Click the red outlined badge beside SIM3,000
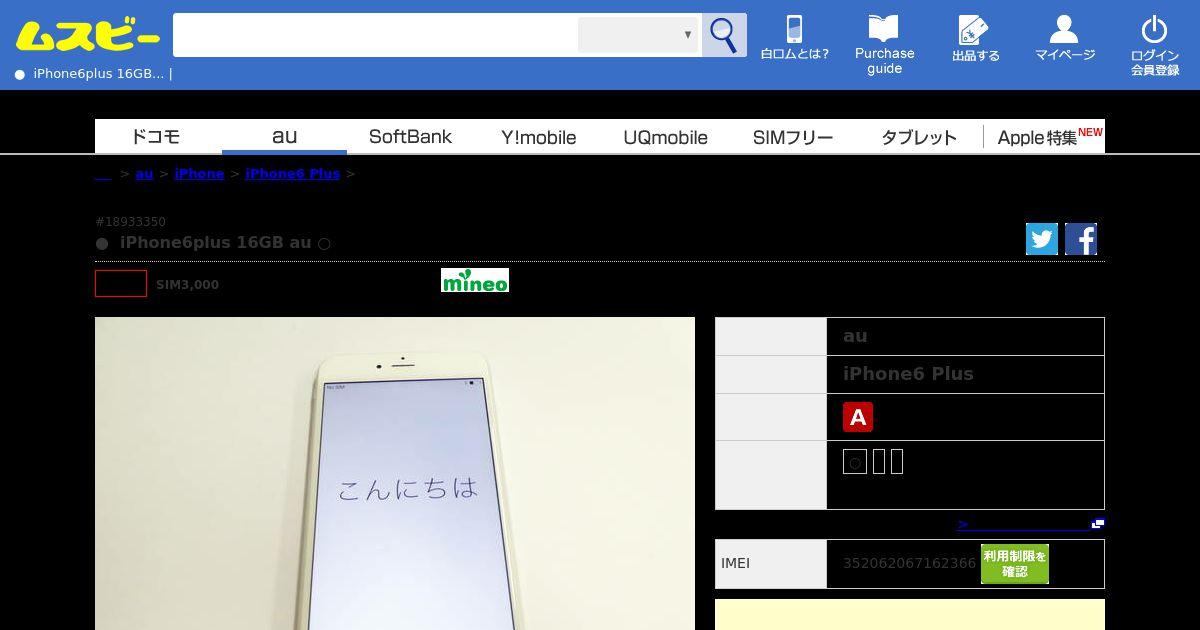This screenshot has width=1200, height=630. coord(121,283)
